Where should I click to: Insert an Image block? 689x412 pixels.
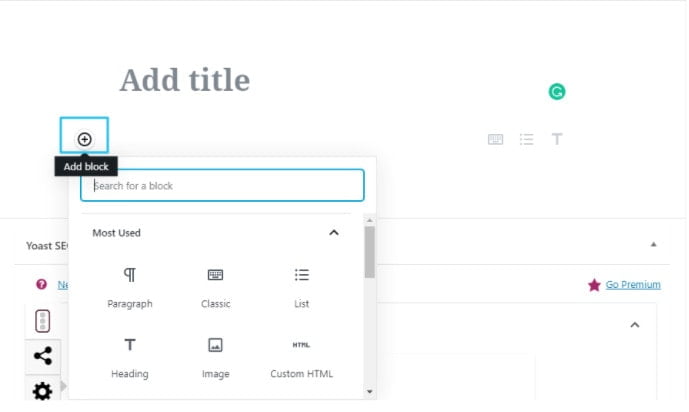215,358
